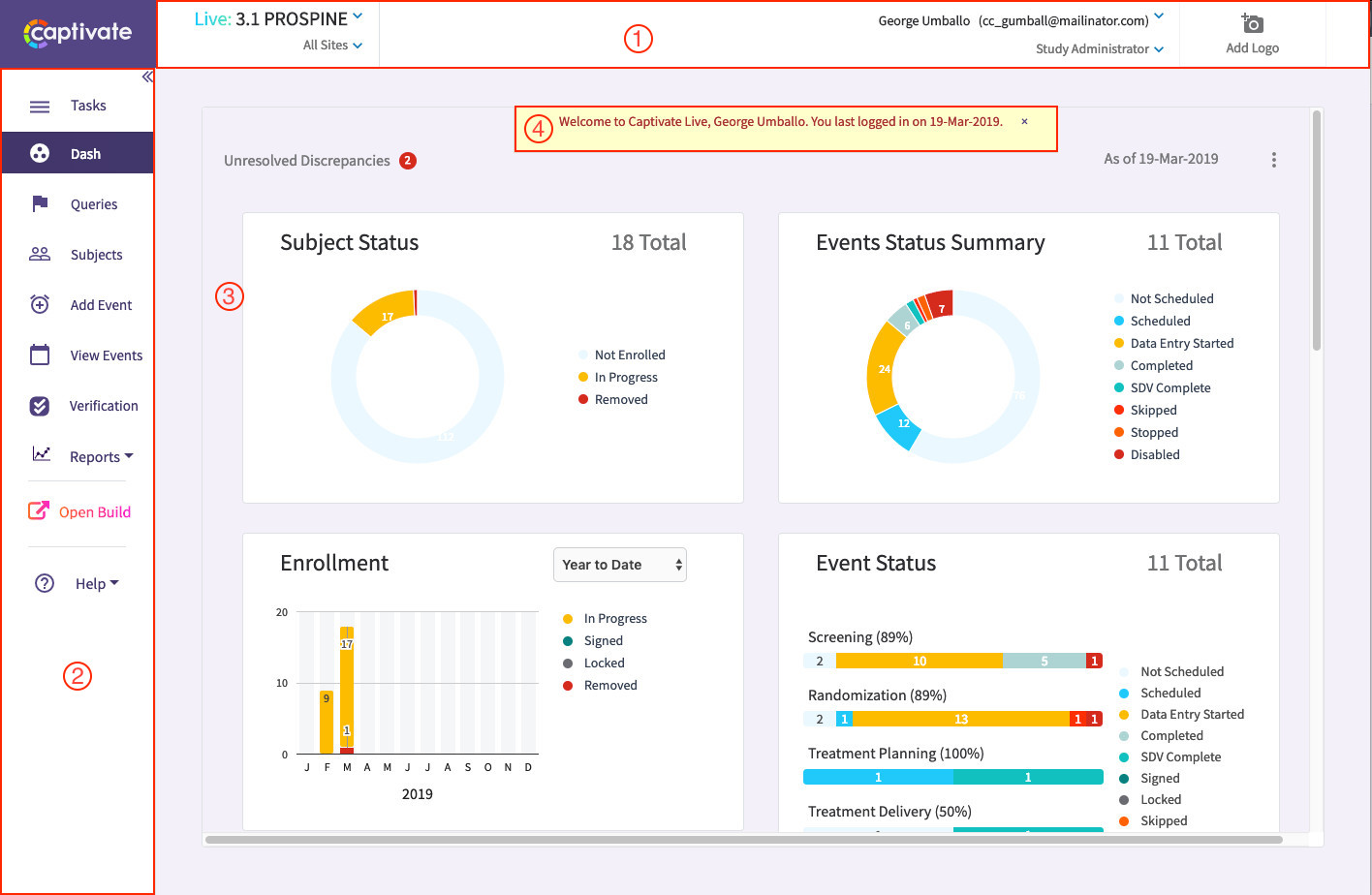Screen dimensions: 1372x895
Task: Select the Subjects people icon
Action: [x=40, y=254]
